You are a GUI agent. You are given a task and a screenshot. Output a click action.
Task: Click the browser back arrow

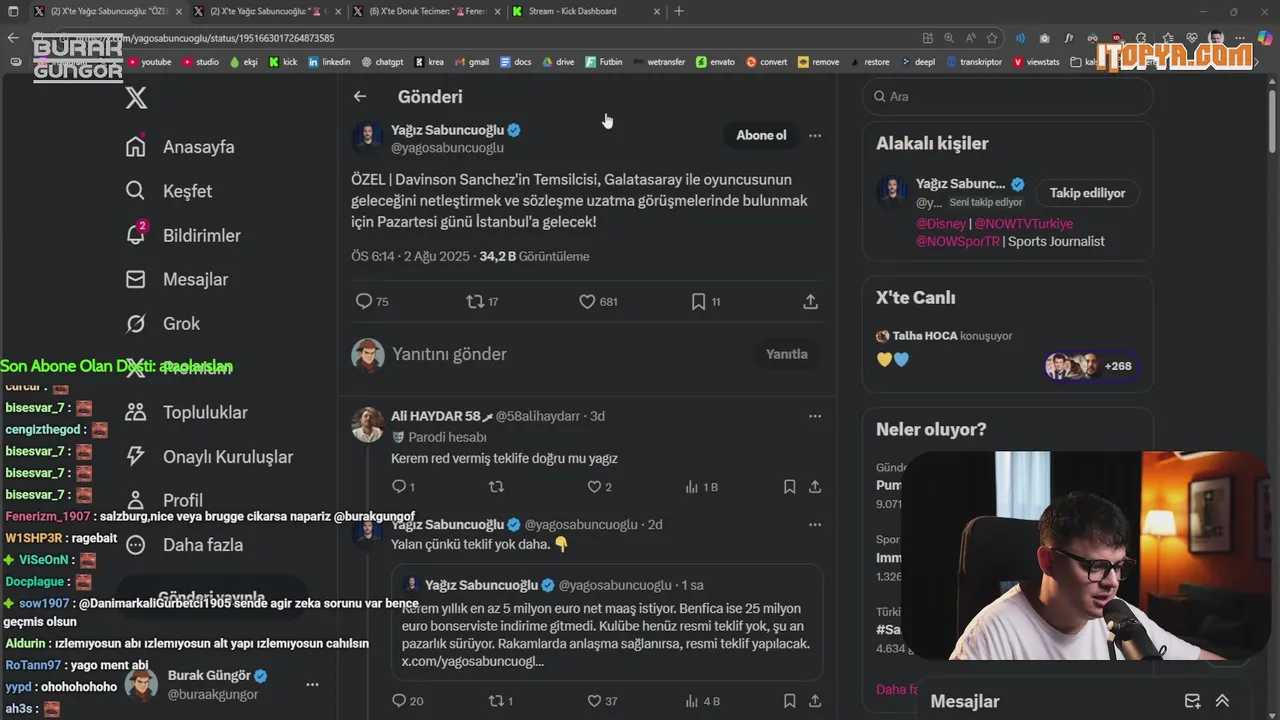13,38
